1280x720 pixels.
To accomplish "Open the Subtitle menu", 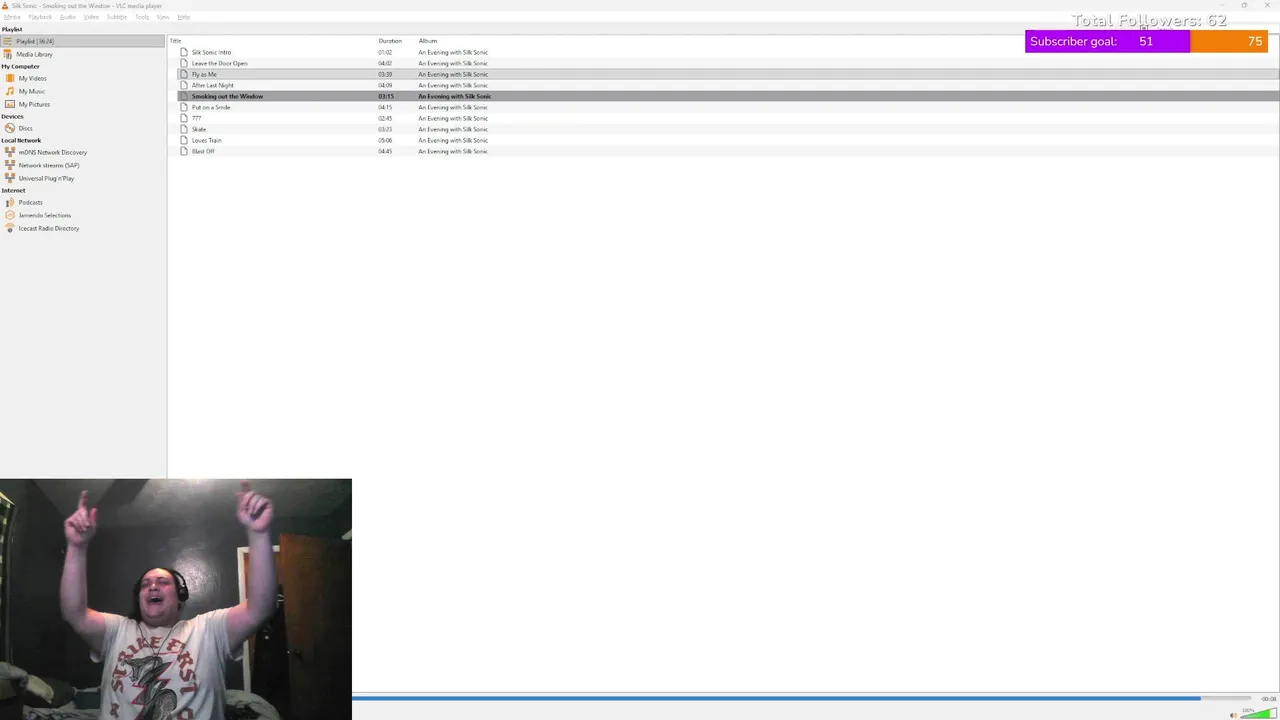I will (x=117, y=17).
